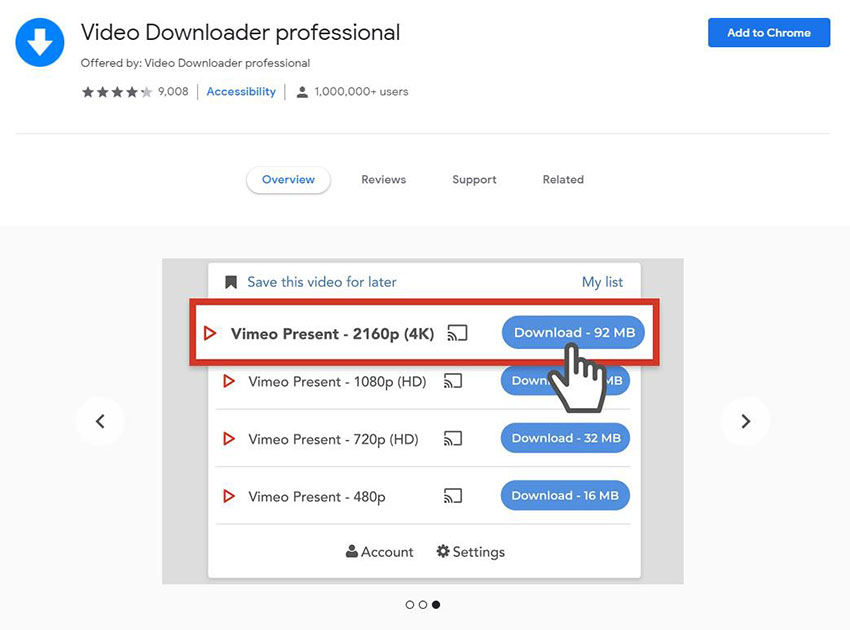Select the middle carousel pagination dot
850x630 pixels.
[x=422, y=604]
